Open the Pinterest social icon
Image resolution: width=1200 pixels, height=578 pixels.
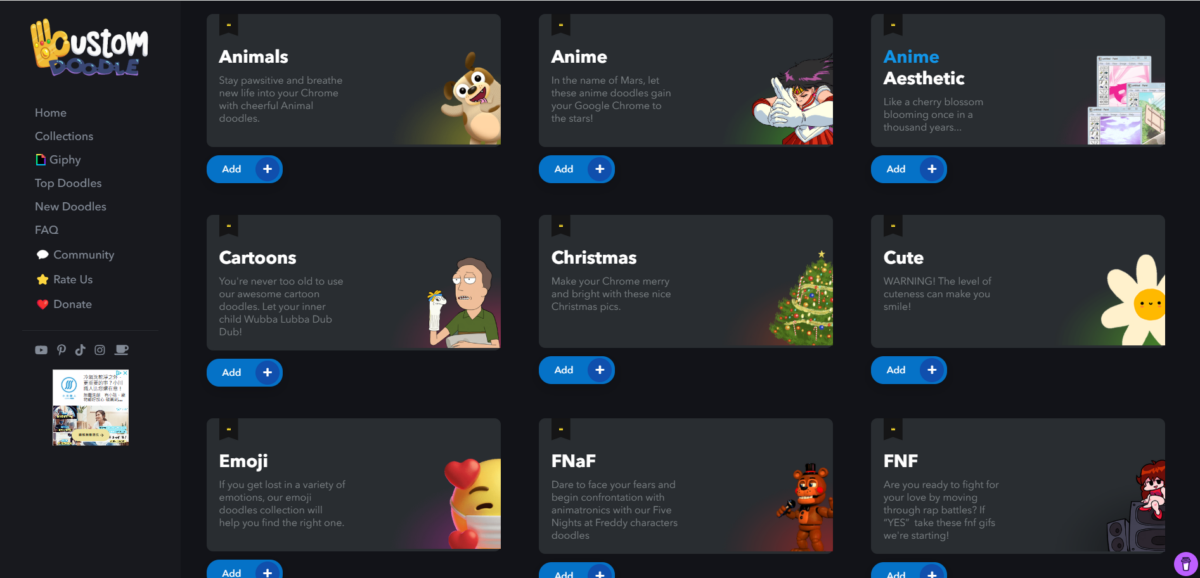click(61, 350)
